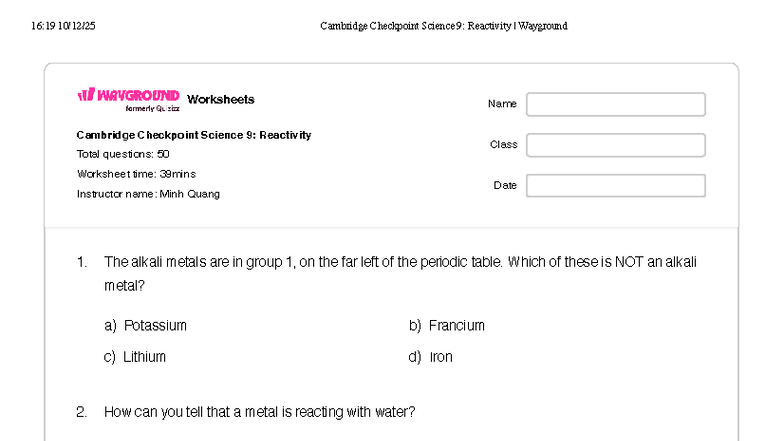Click the Name label
This screenshot has height=441, width=784.
tap(502, 104)
